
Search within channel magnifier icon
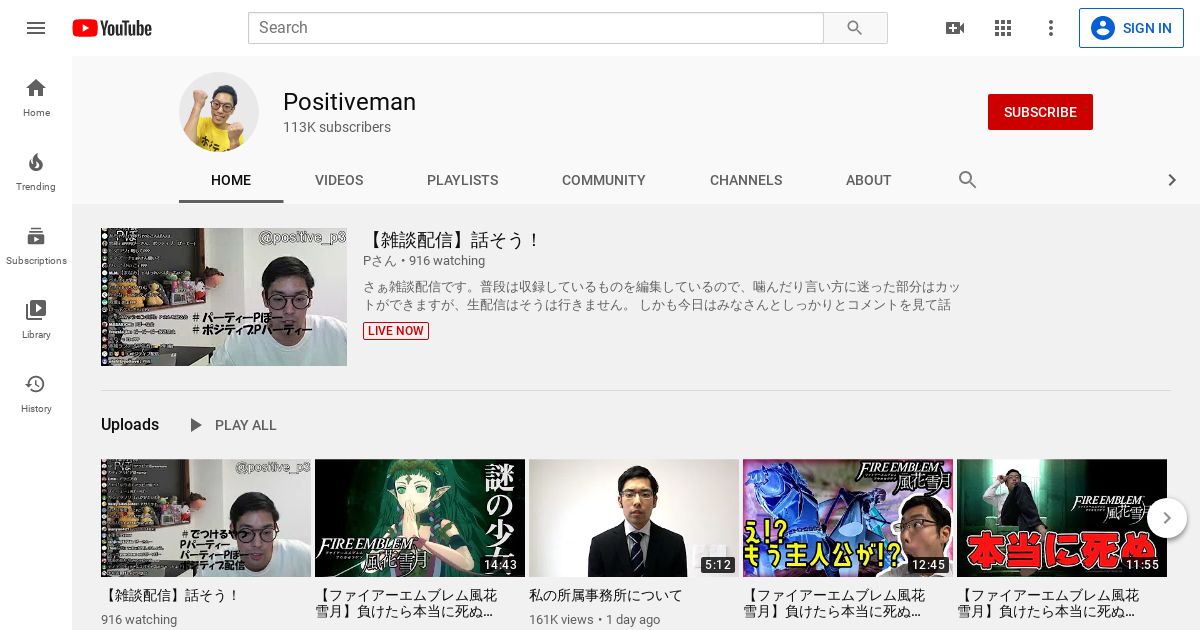tap(967, 180)
